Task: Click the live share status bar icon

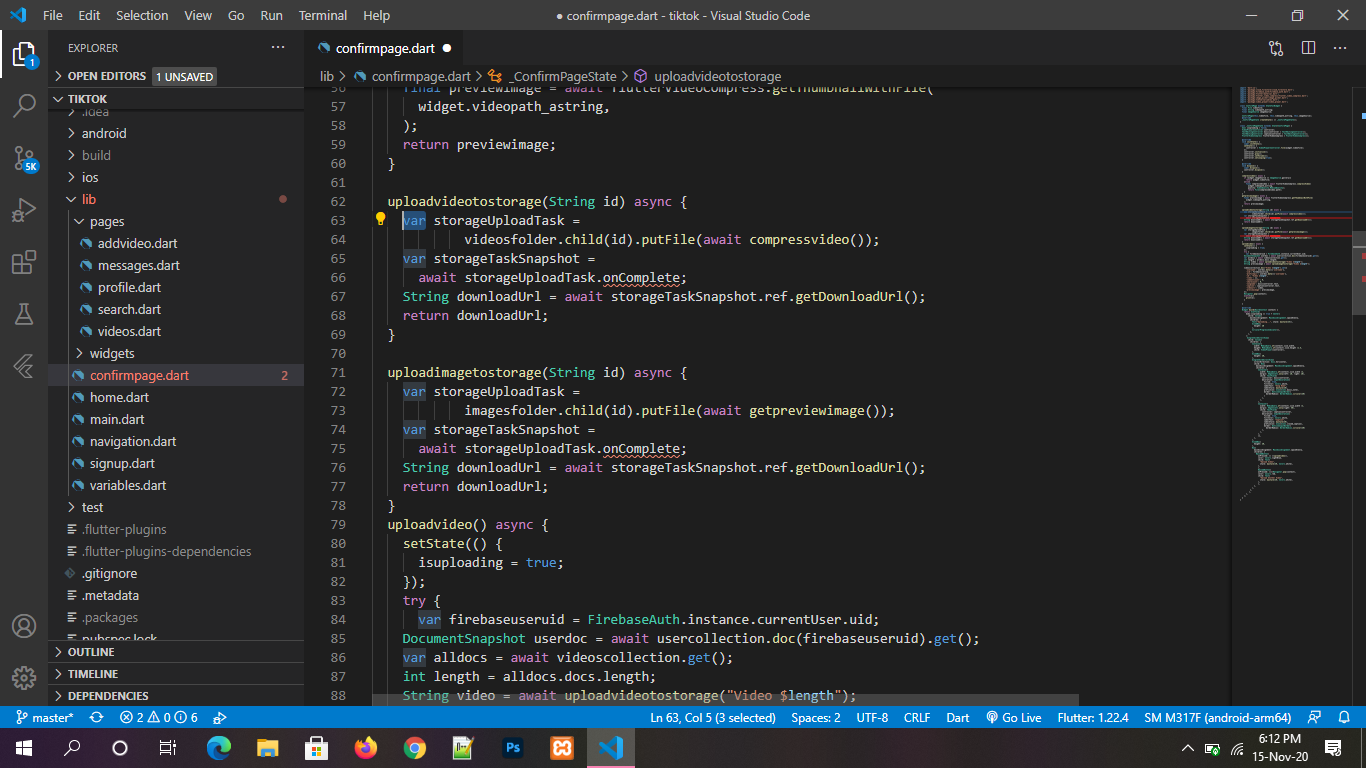Action: pyautogui.click(x=219, y=717)
